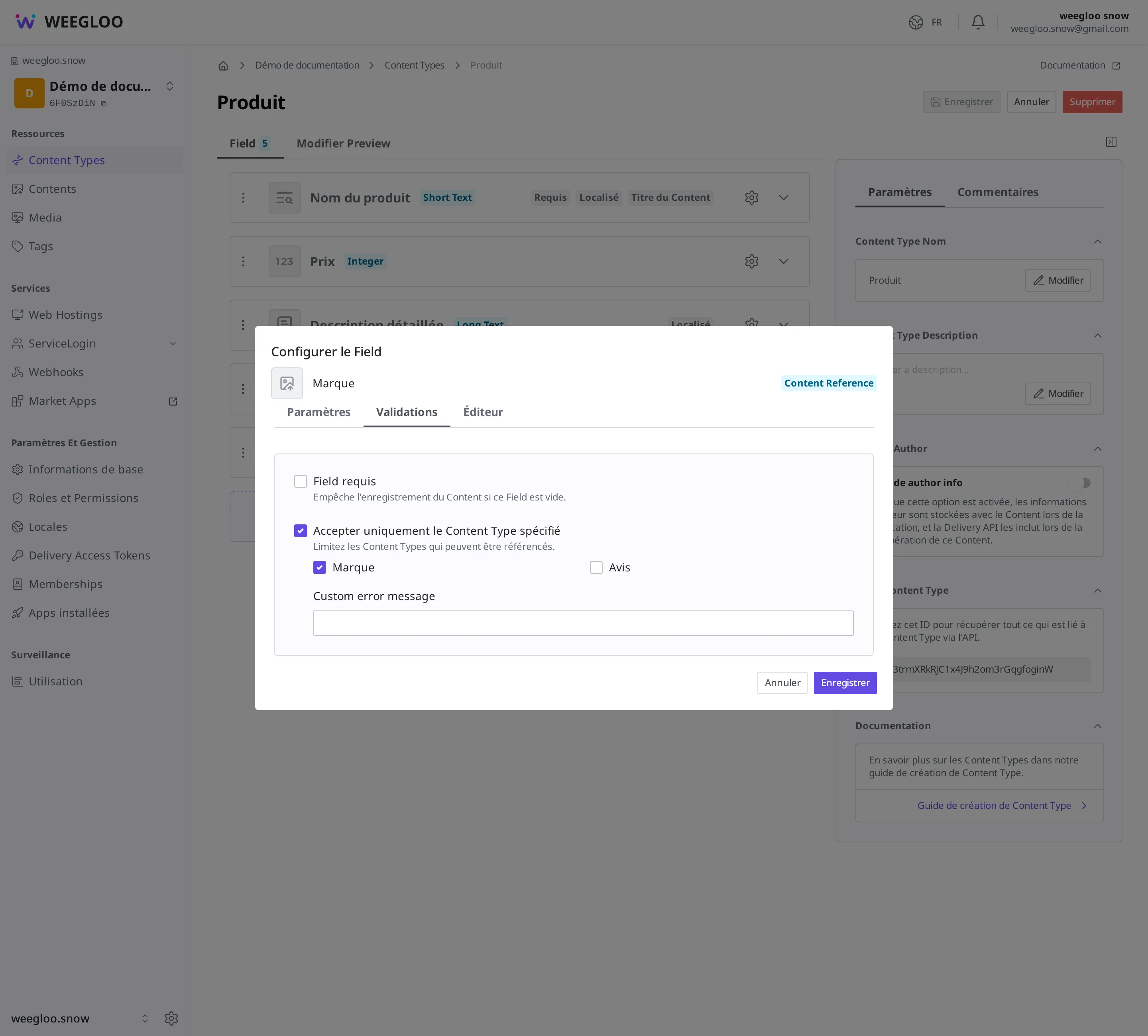Switch to the Éditeur tab in dialog

(x=483, y=412)
